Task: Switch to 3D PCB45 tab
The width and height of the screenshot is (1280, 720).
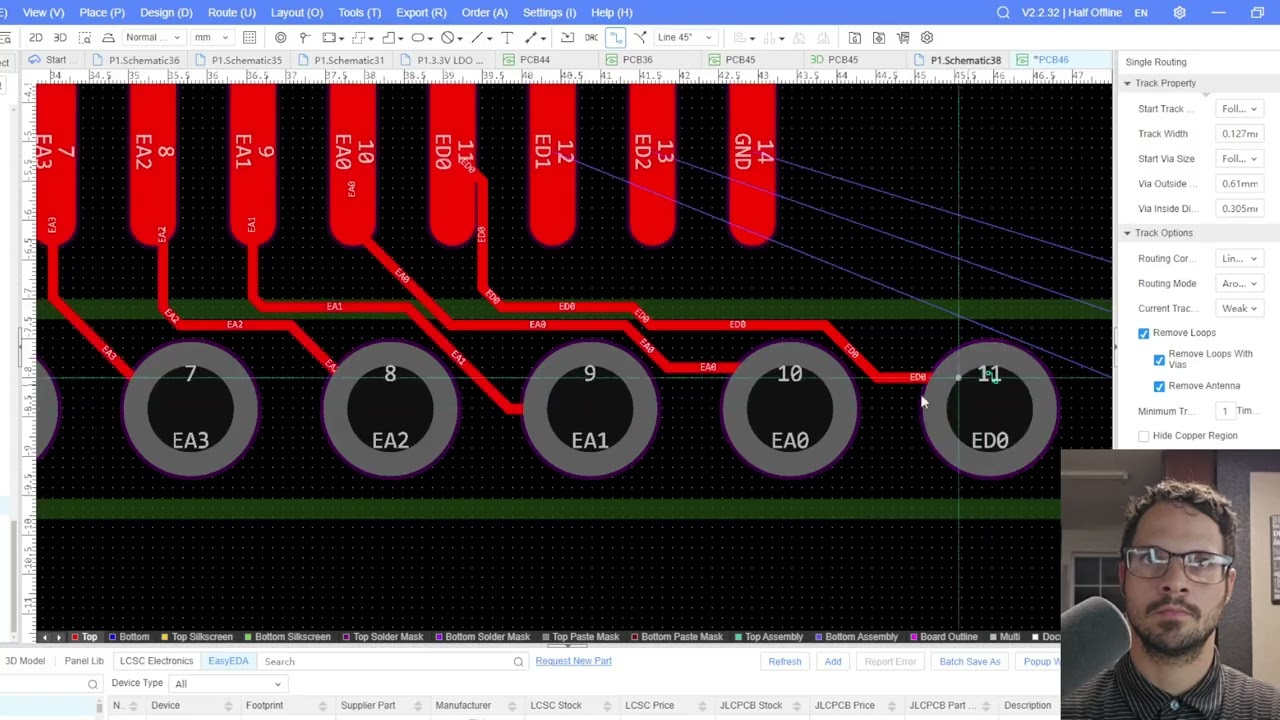Action: 835,60
